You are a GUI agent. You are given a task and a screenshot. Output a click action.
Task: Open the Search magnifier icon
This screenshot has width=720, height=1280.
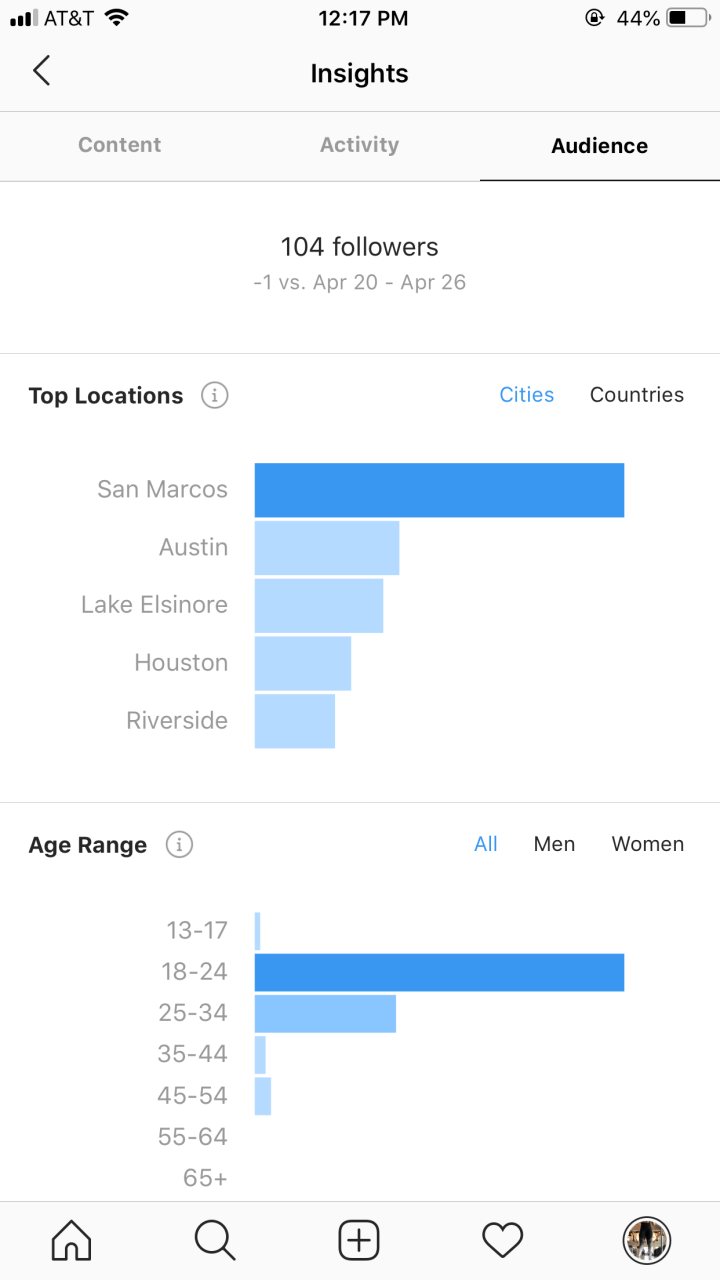pyautogui.click(x=215, y=1241)
